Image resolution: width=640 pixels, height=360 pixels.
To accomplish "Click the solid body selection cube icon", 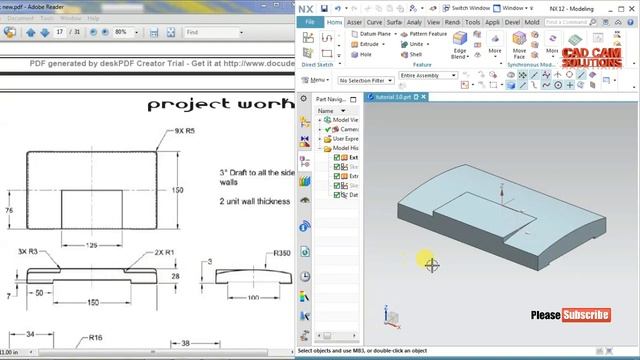I will [511, 85].
